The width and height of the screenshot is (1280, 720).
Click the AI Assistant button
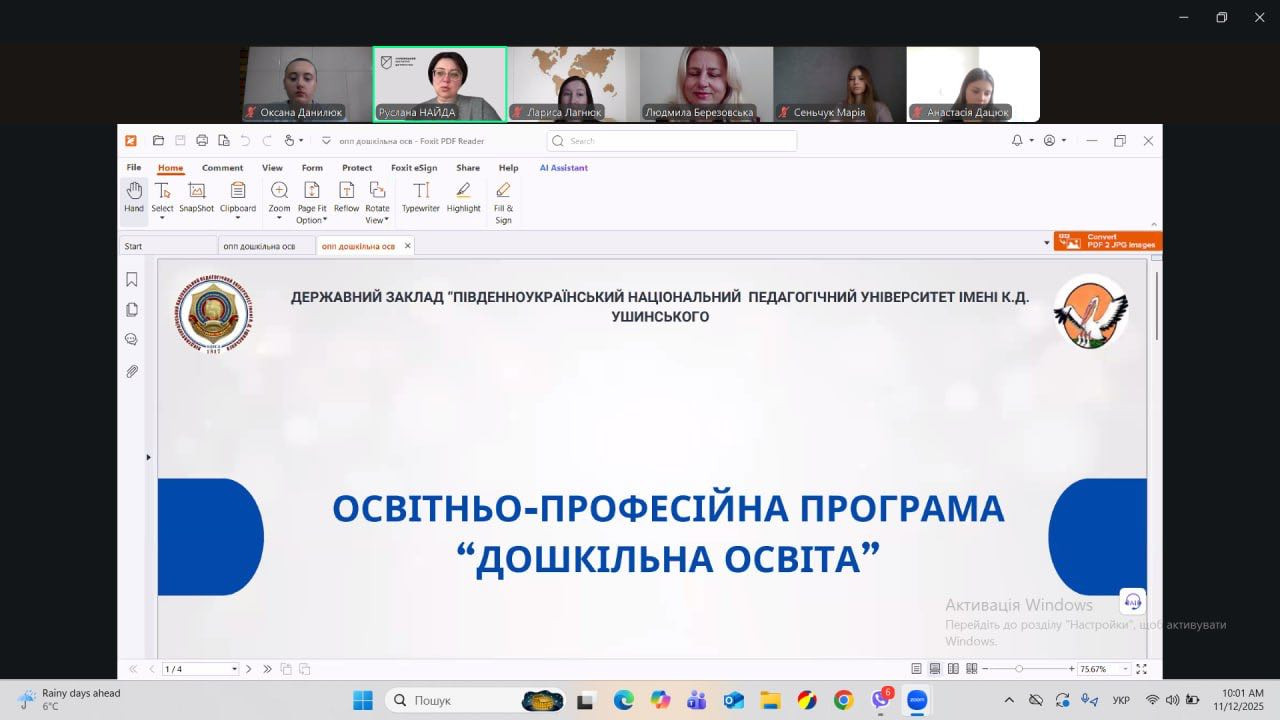point(563,168)
